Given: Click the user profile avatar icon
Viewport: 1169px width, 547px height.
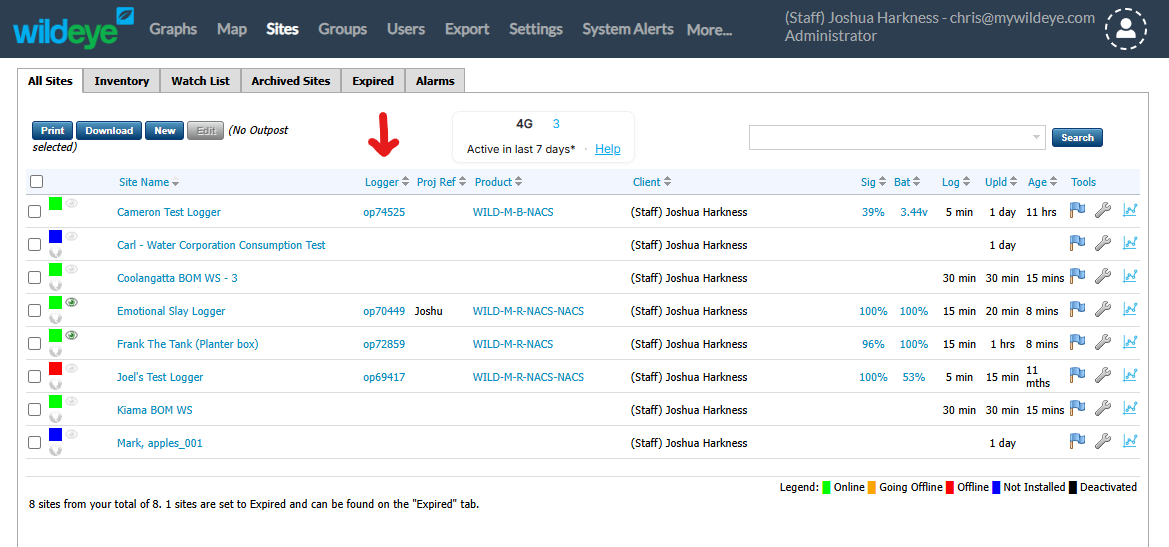Looking at the screenshot, I should 1126,30.
